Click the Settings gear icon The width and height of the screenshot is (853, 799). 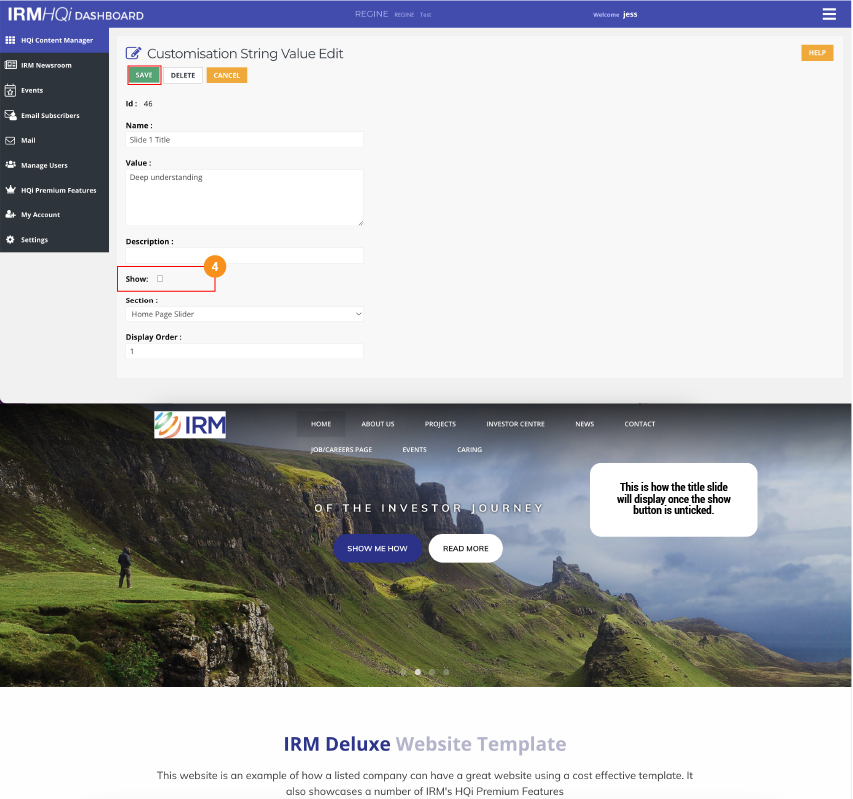[x=10, y=240]
